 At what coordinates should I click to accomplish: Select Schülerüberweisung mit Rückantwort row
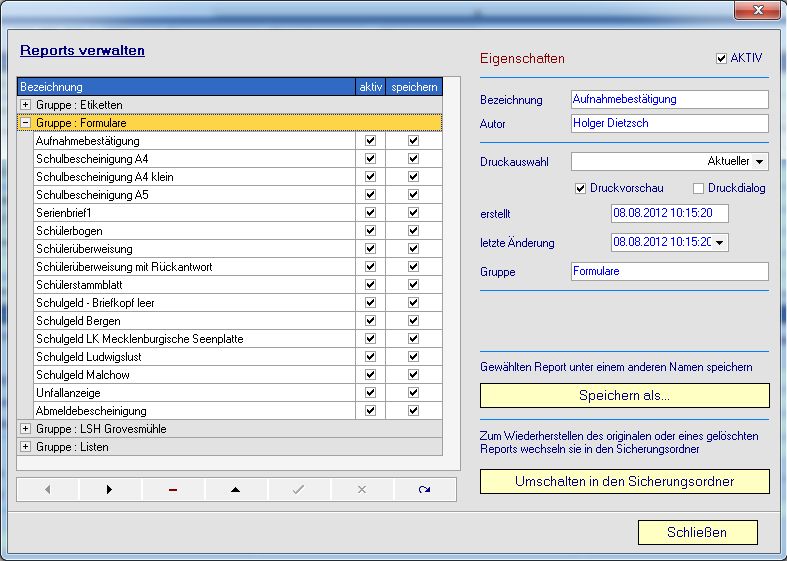pos(194,267)
